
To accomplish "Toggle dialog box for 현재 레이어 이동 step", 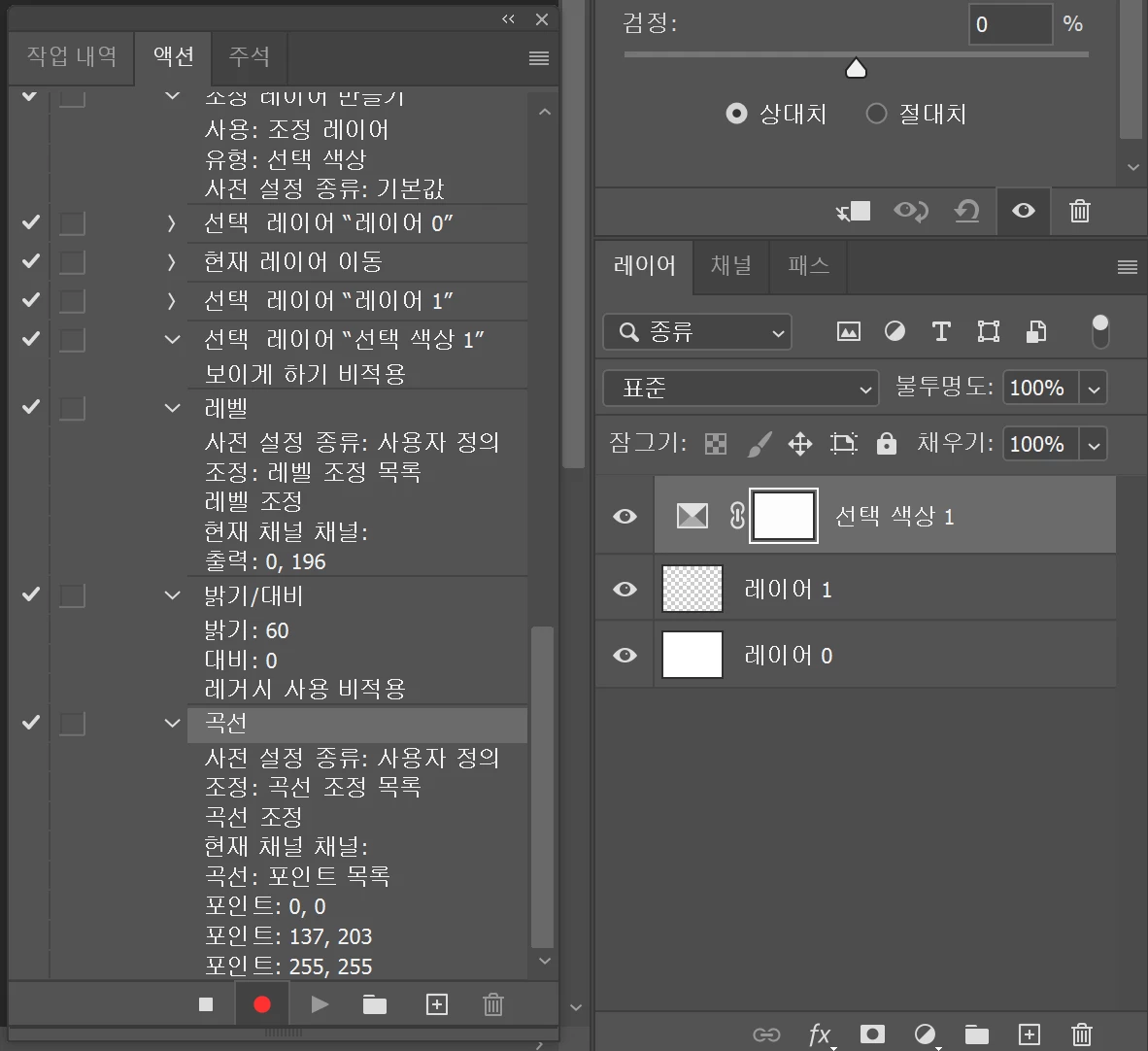I will tap(72, 261).
